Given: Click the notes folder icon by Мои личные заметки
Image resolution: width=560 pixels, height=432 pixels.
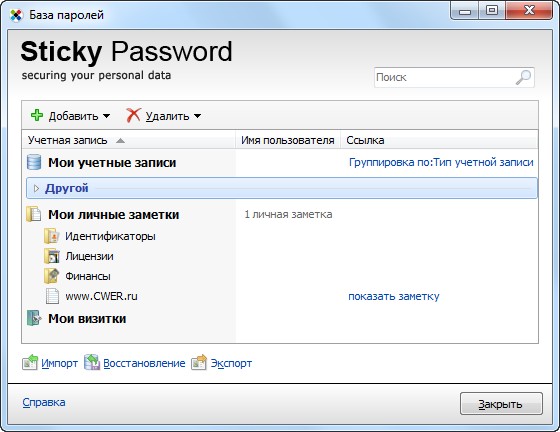Looking at the screenshot, I should click(x=34, y=214).
